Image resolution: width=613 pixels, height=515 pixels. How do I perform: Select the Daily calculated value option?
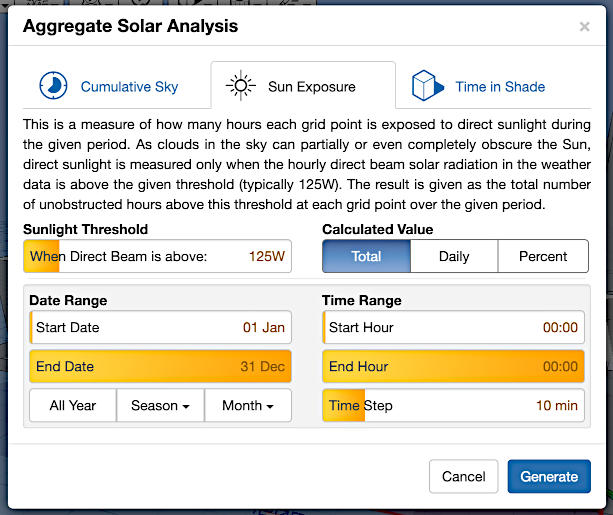(x=454, y=256)
